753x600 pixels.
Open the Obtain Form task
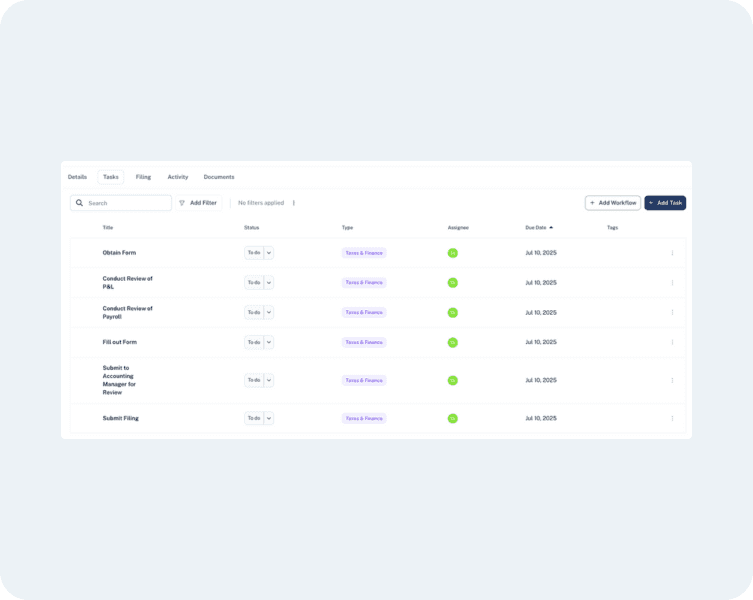point(119,253)
